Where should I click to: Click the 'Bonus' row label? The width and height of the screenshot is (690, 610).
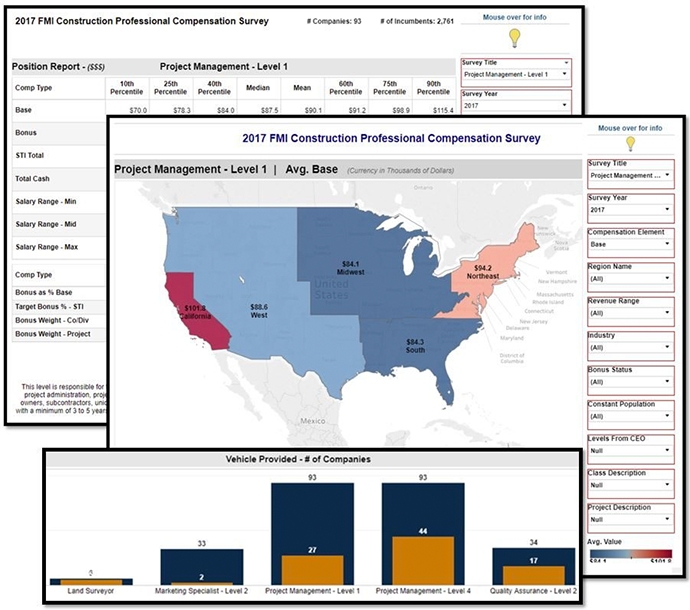click(x=26, y=132)
